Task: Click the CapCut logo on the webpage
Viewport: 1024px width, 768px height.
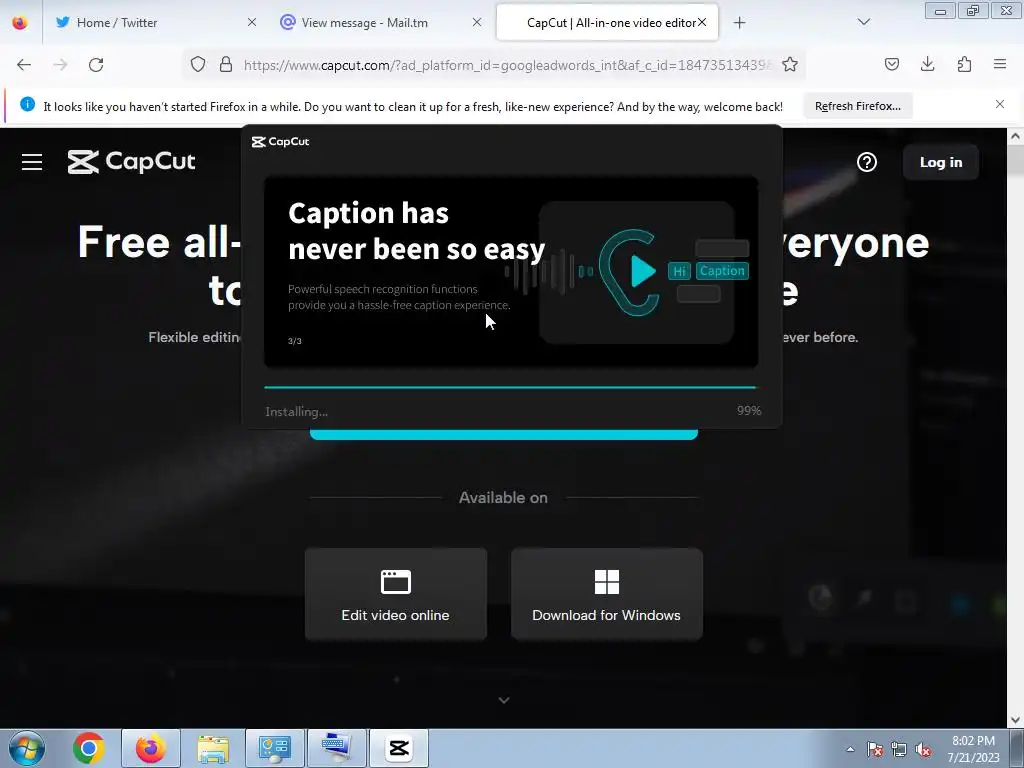Action: (x=131, y=161)
